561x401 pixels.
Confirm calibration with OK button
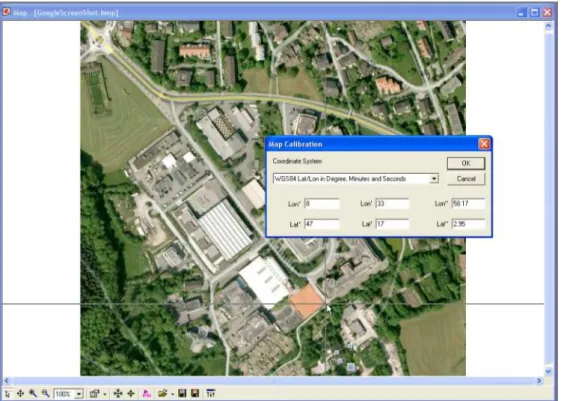pyautogui.click(x=466, y=163)
